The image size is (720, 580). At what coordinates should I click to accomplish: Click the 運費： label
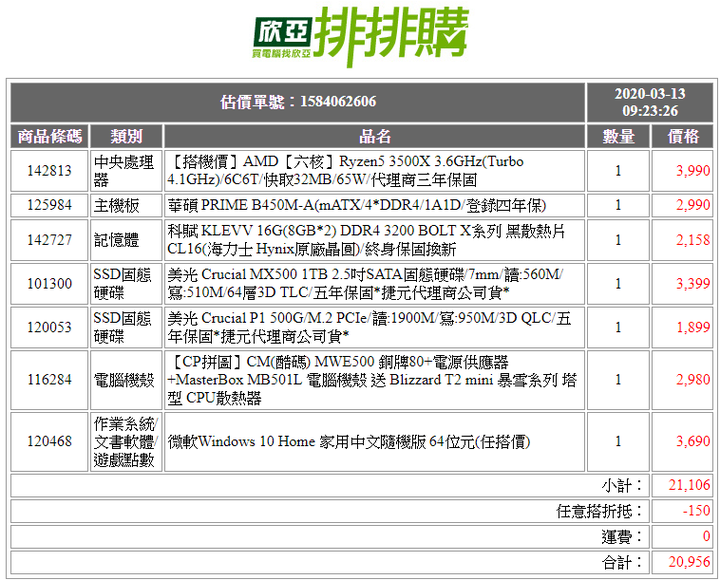[623, 537]
